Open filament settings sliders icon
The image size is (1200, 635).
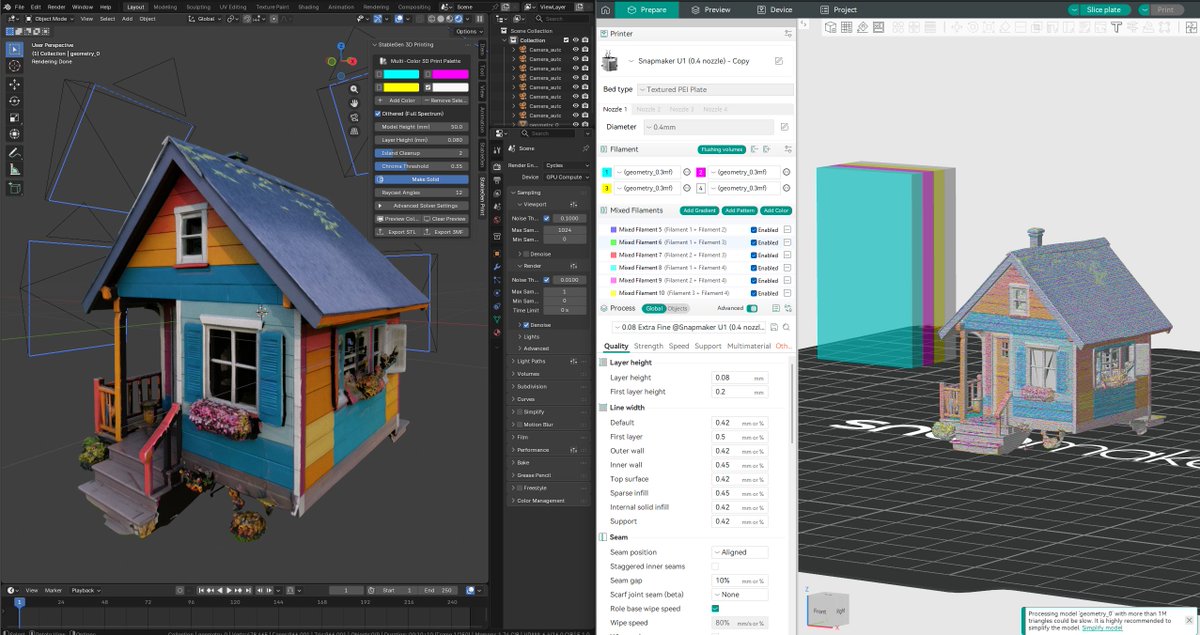point(788,149)
